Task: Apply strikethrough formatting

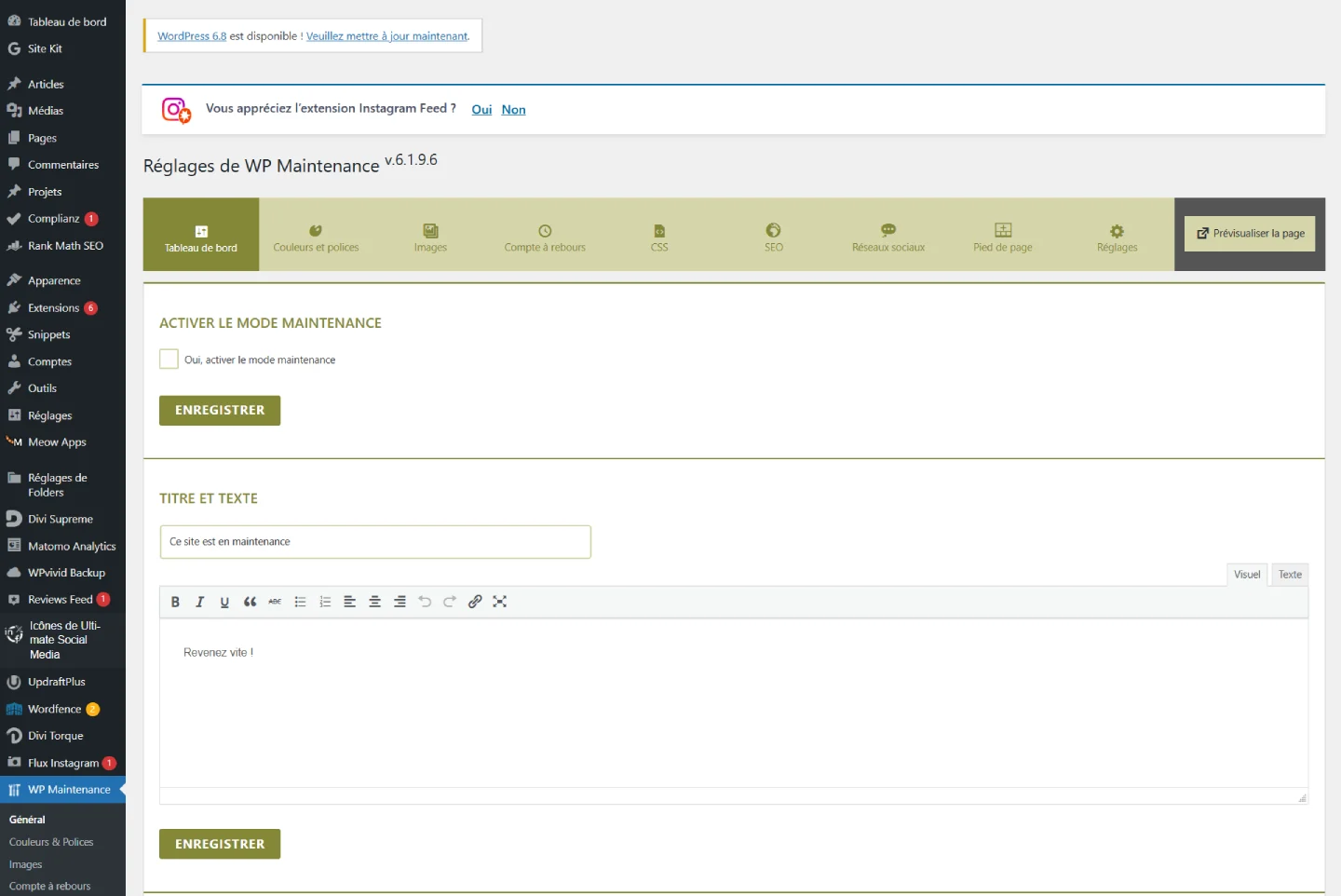Action: point(275,601)
